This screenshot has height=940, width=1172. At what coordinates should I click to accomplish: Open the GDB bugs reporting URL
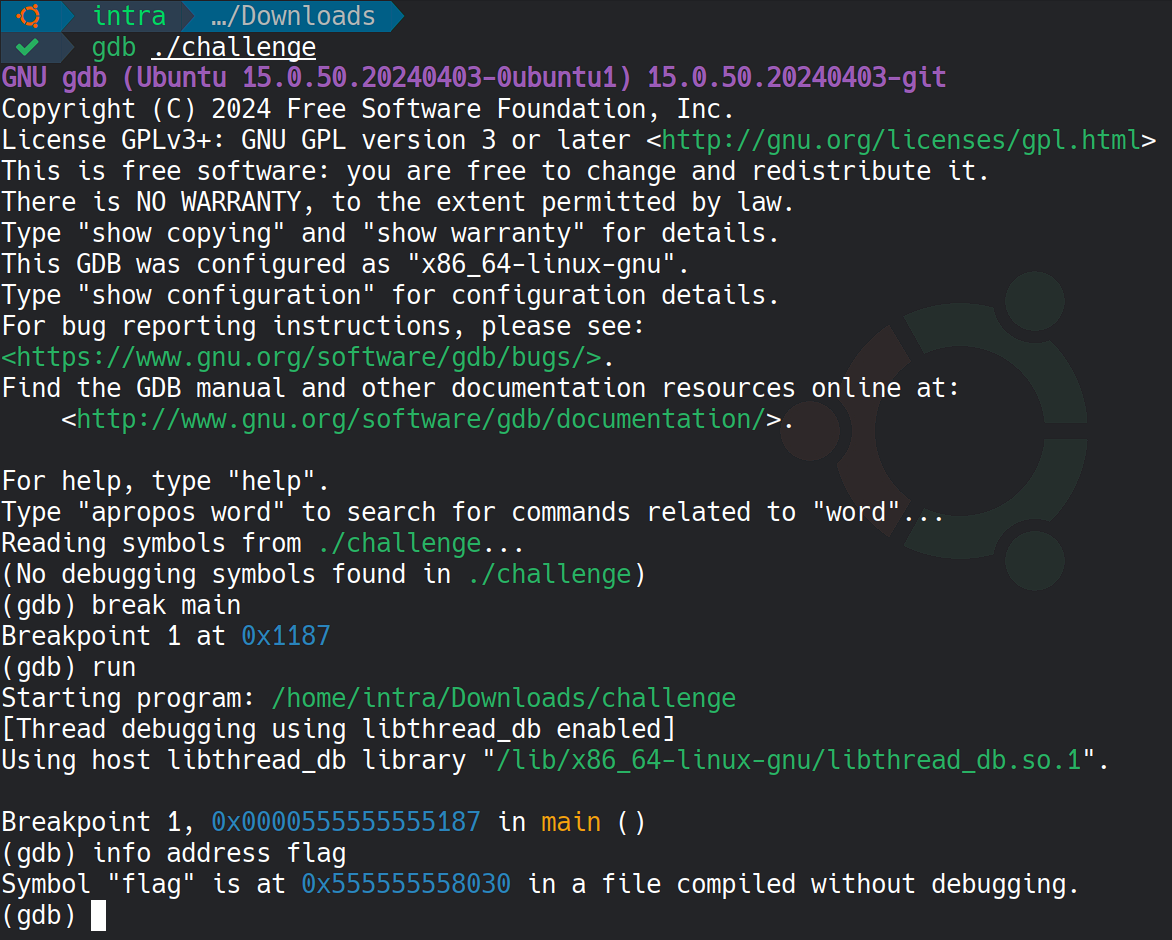pyautogui.click(x=300, y=357)
